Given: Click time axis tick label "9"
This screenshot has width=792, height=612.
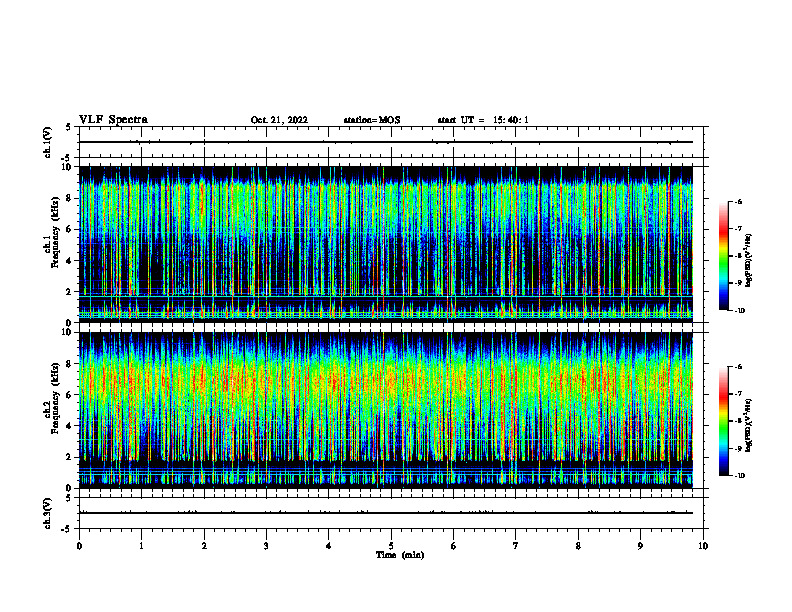Looking at the screenshot, I should (640, 546).
